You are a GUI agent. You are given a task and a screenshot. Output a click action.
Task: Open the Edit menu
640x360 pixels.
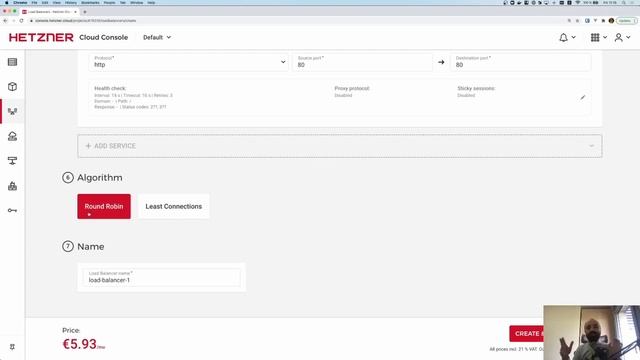45,2
